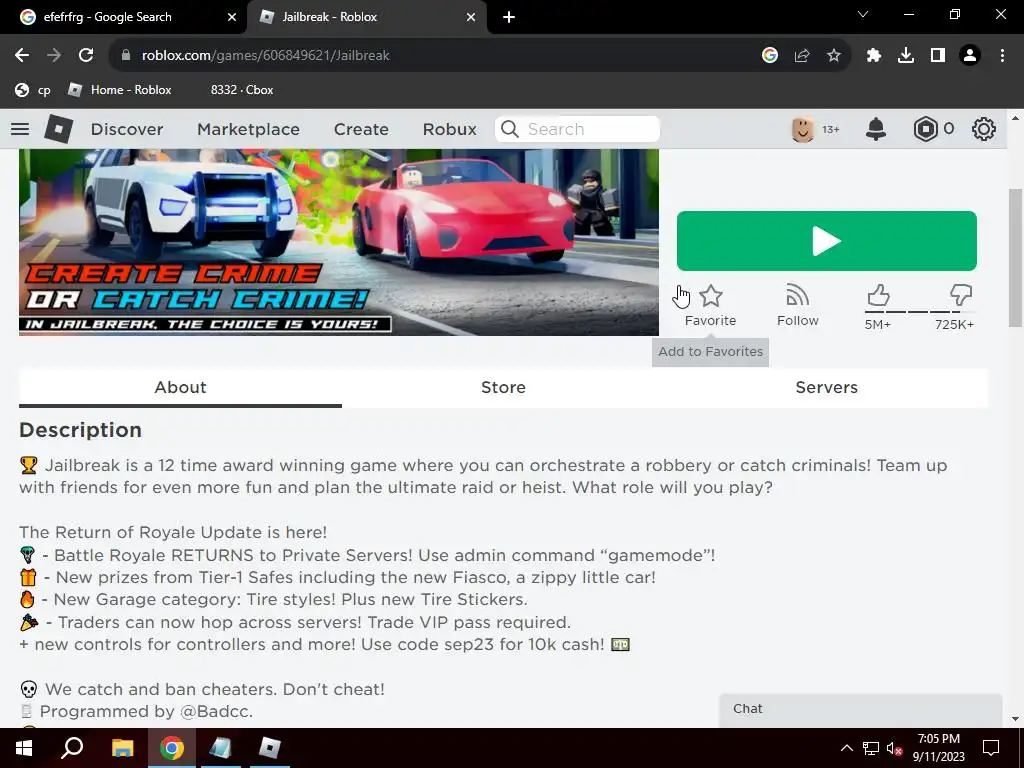The height and width of the screenshot is (768, 1024).
Task: Expand the Chat panel
Action: [861, 710]
